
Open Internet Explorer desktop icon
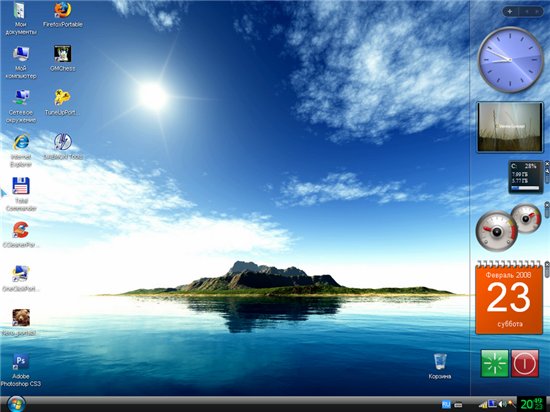click(21, 150)
